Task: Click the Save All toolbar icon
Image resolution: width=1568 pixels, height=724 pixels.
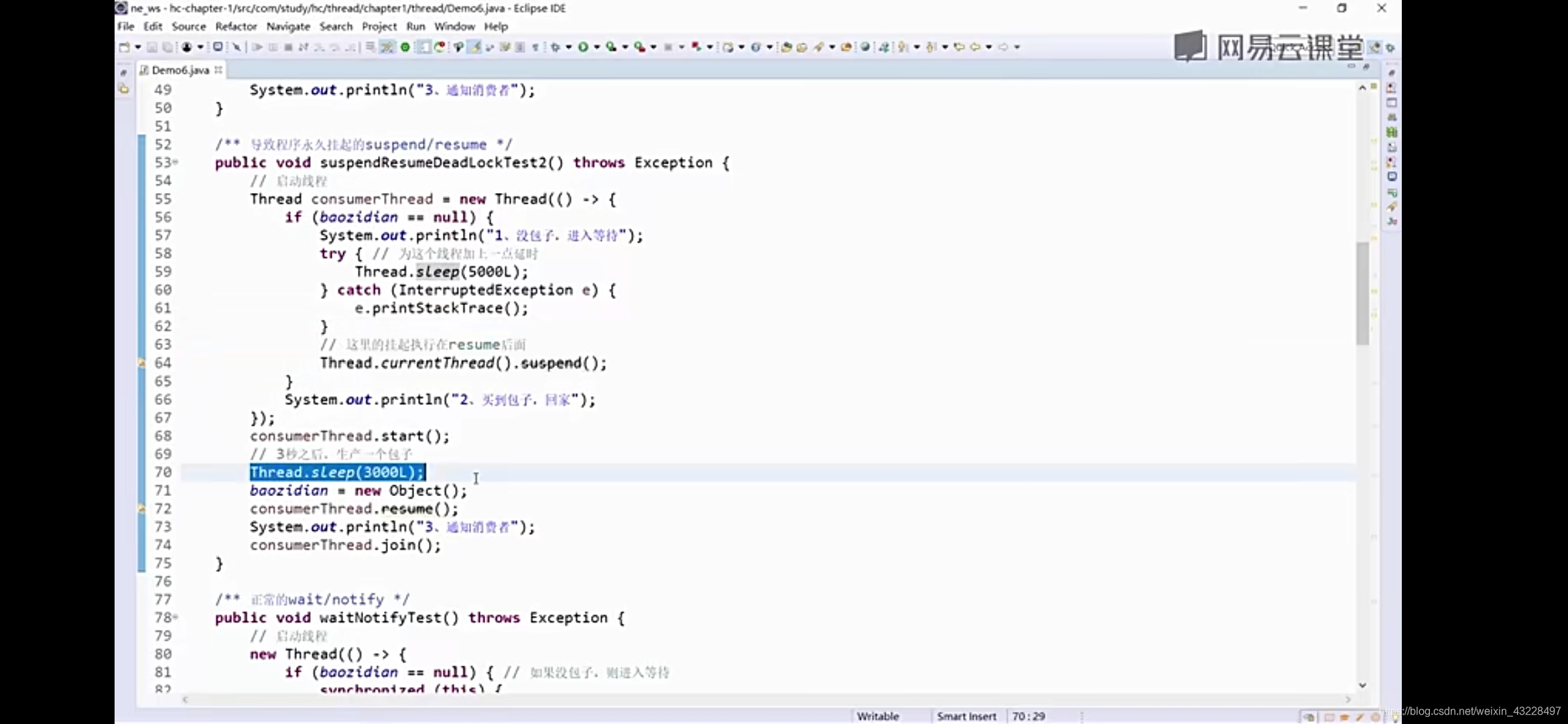Action: tap(168, 47)
